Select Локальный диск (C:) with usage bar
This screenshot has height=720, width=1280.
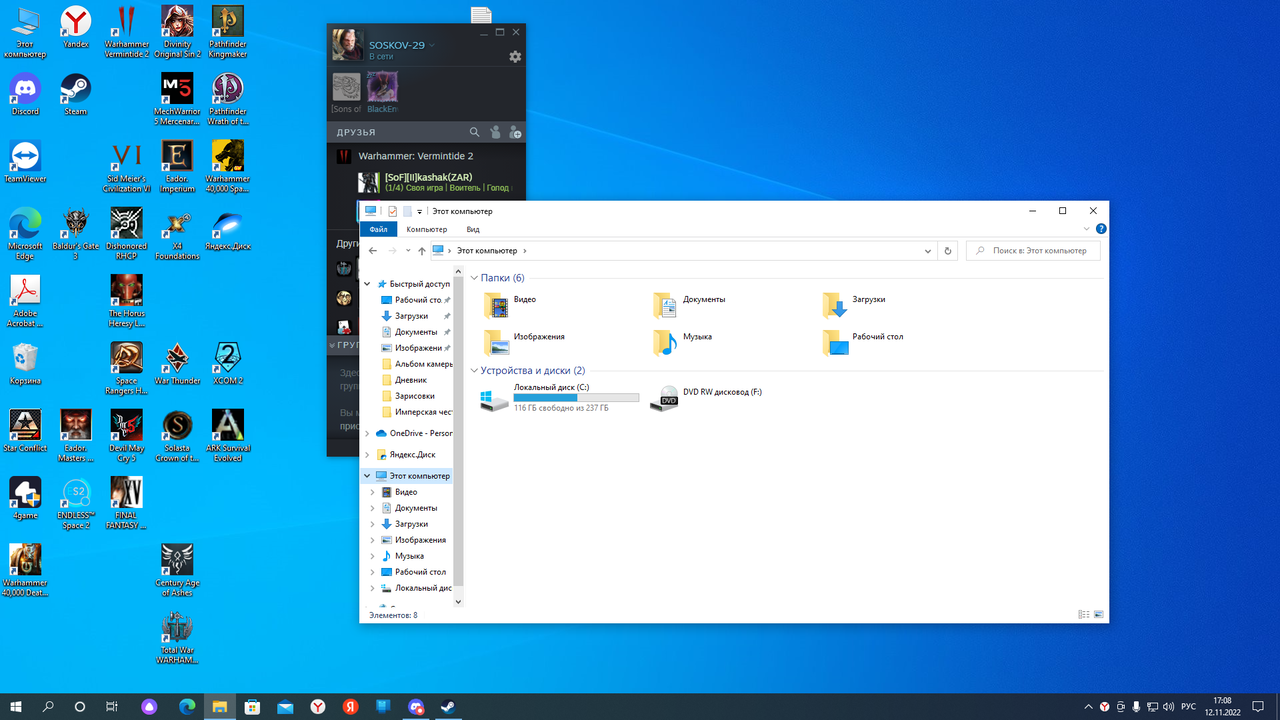click(558, 398)
